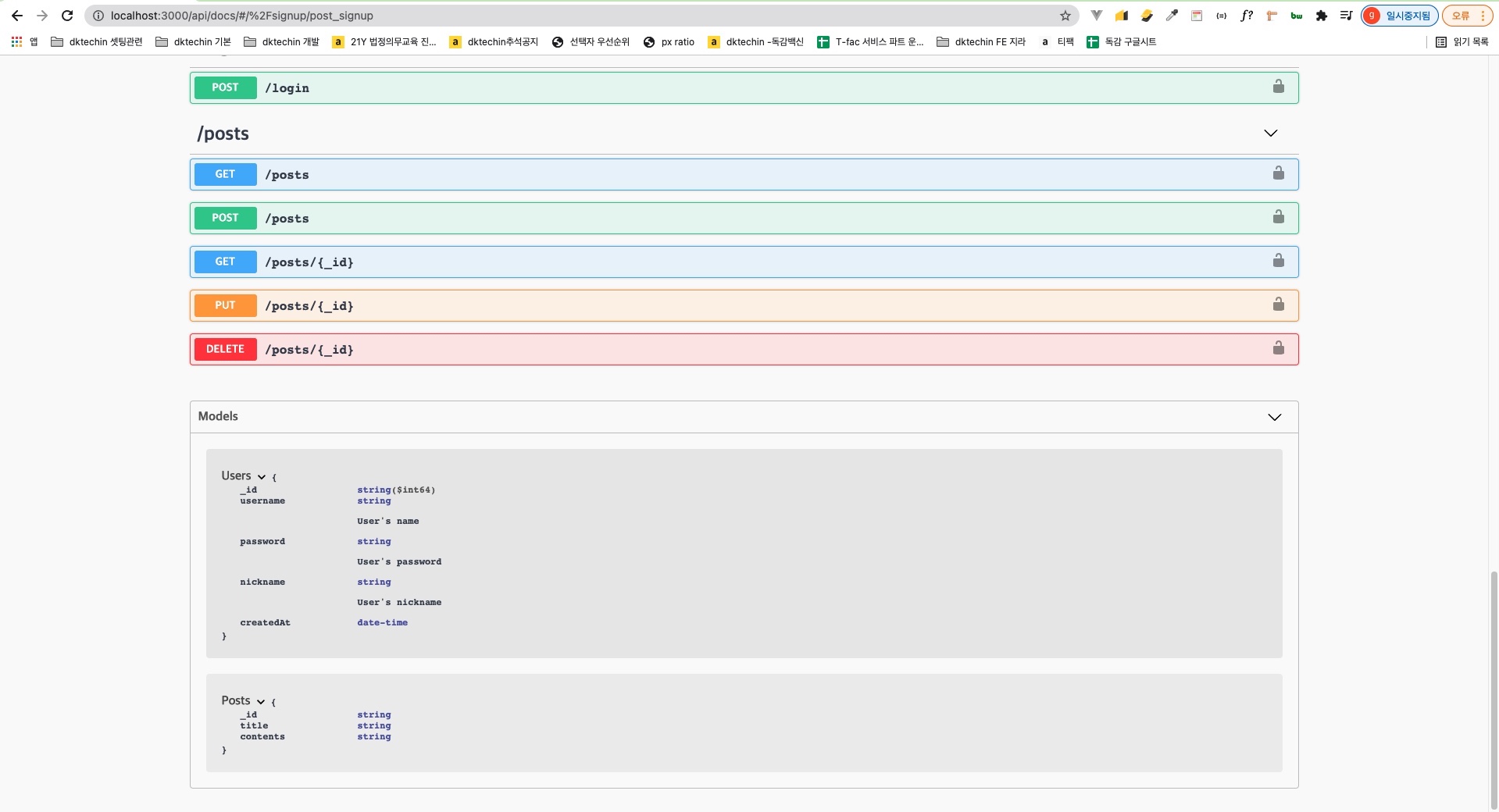Collapse the /posts section chevron
This screenshot has height=812, width=1499.
click(1270, 134)
